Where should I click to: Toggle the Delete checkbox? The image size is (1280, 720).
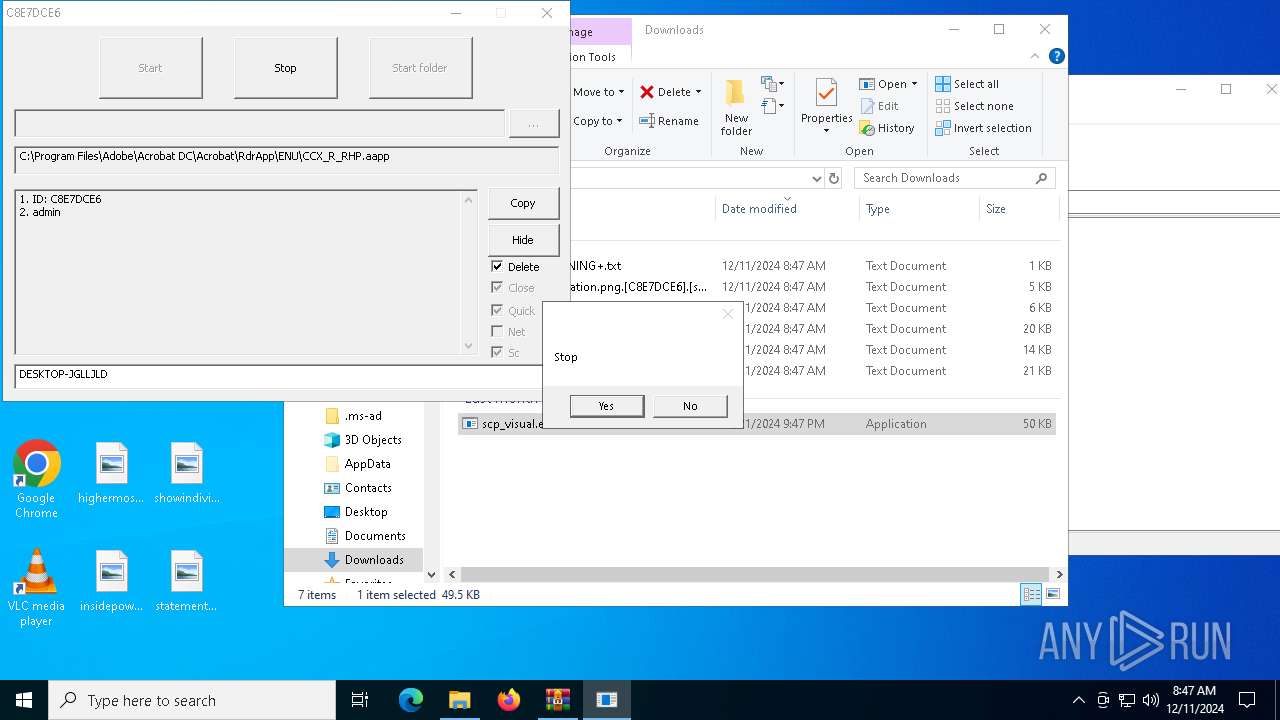point(497,267)
